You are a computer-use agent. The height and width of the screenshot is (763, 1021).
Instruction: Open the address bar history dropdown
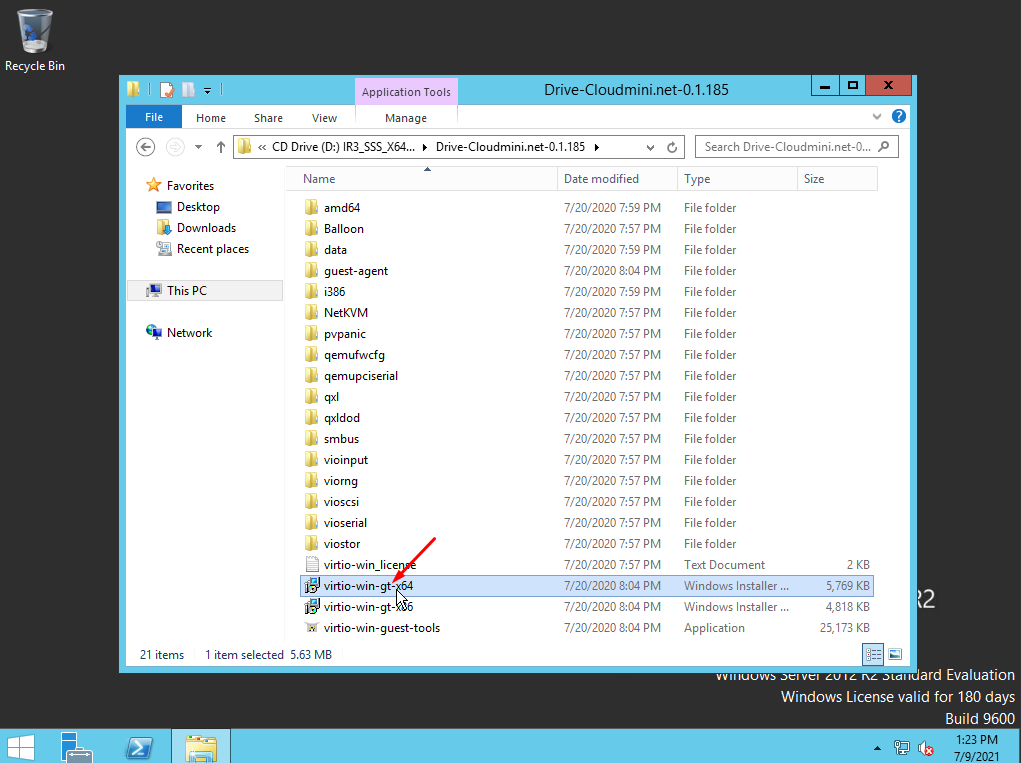[650, 147]
